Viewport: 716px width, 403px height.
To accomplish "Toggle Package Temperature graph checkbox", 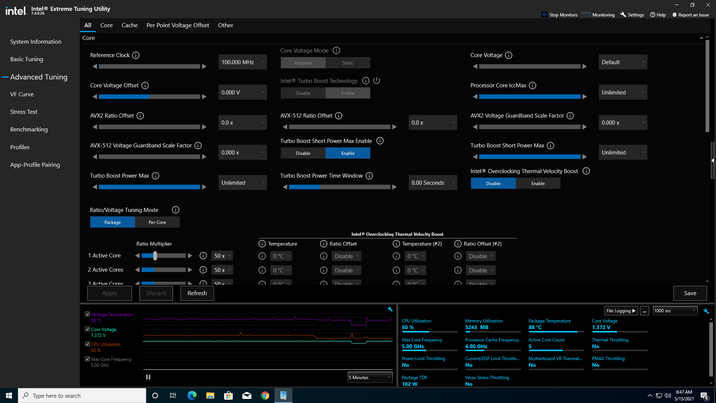I will [87, 314].
